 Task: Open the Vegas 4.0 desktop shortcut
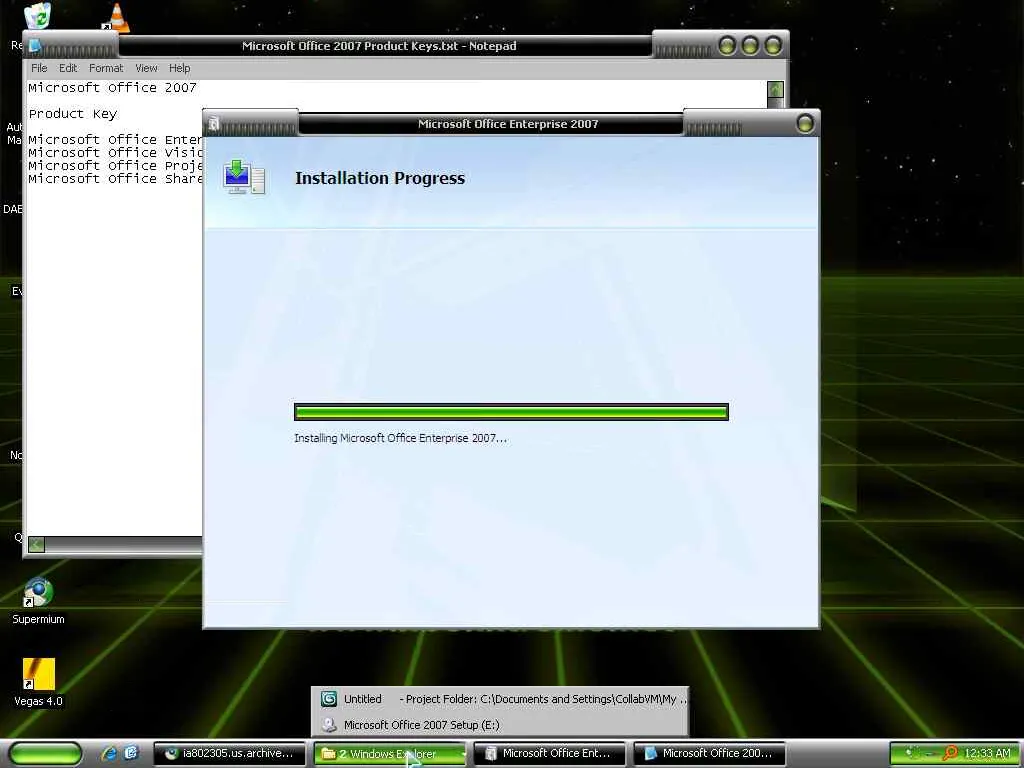[x=38, y=682]
